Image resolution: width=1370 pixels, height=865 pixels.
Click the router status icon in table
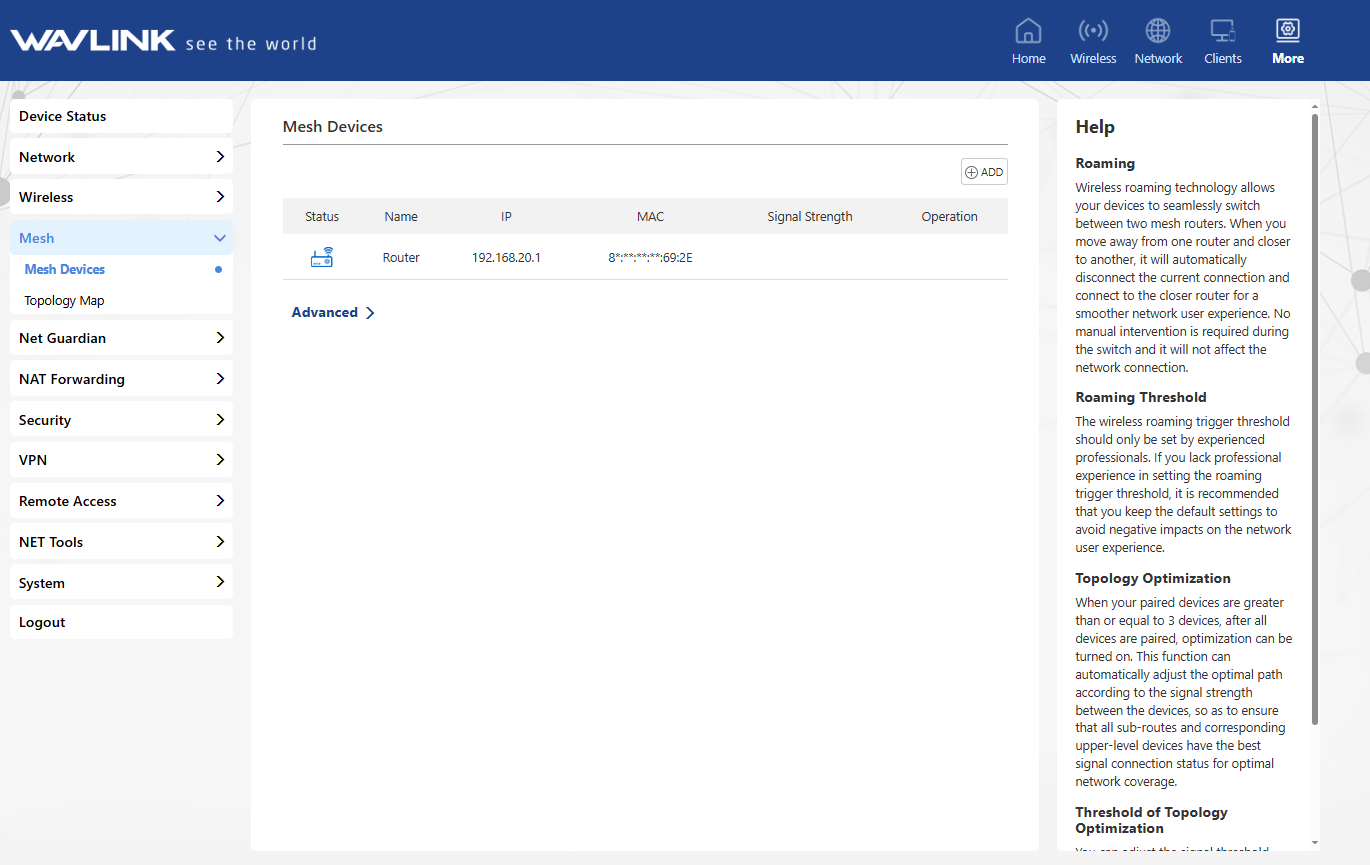pos(321,258)
